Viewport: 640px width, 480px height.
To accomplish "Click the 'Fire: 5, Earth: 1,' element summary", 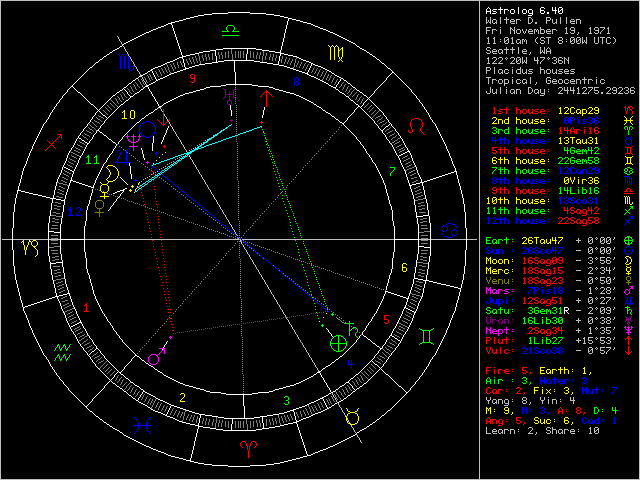I will (x=539, y=371).
